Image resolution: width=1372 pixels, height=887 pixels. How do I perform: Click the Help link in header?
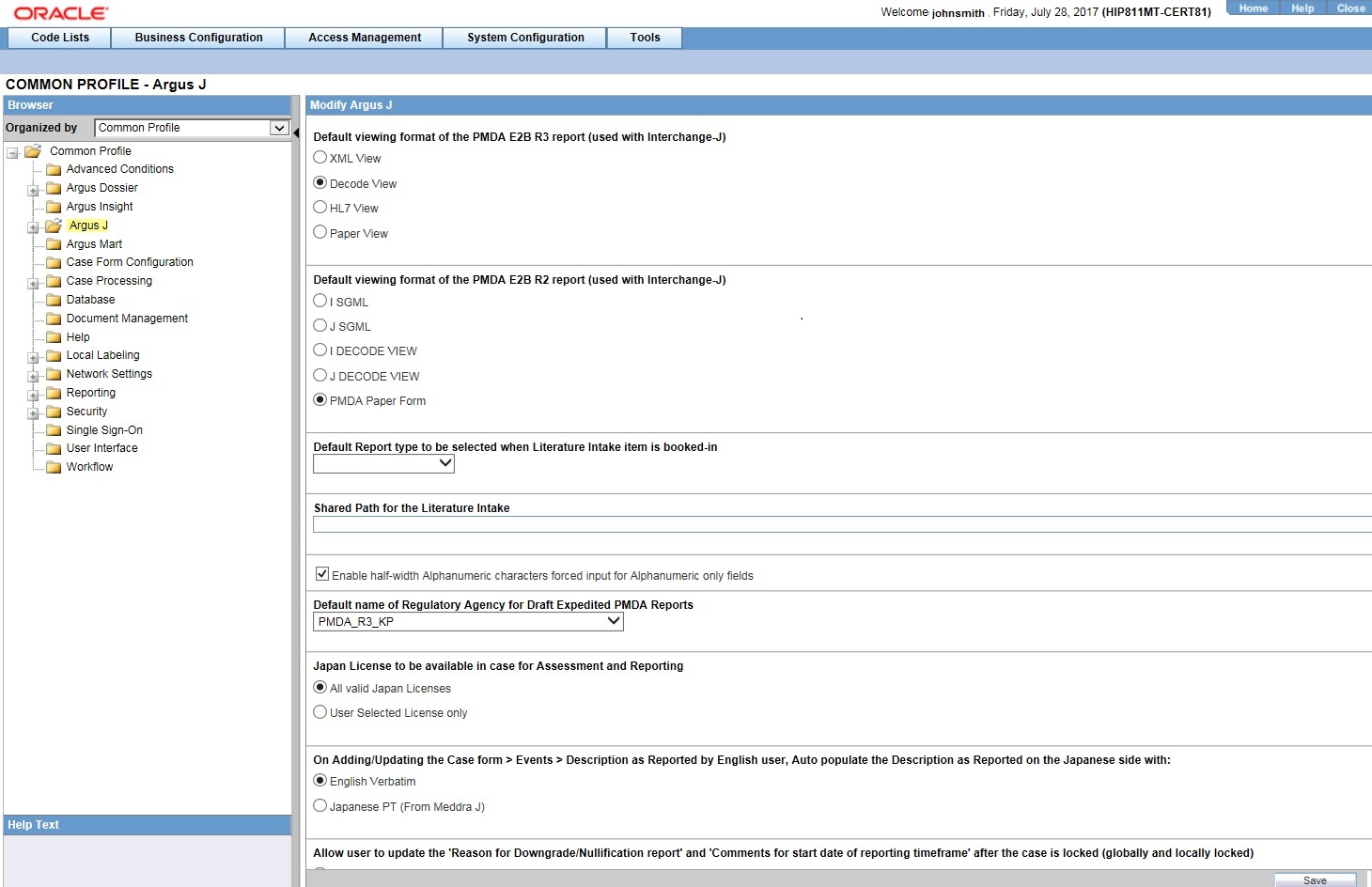1302,8
